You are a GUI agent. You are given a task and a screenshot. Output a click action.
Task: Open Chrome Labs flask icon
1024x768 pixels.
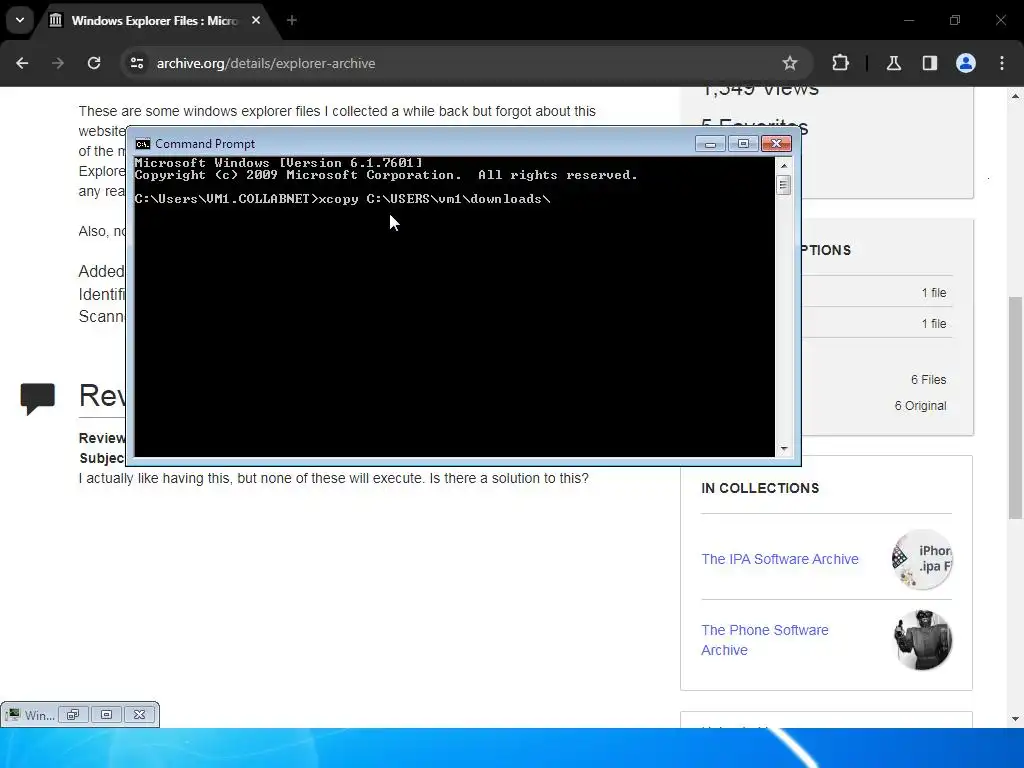pos(894,63)
